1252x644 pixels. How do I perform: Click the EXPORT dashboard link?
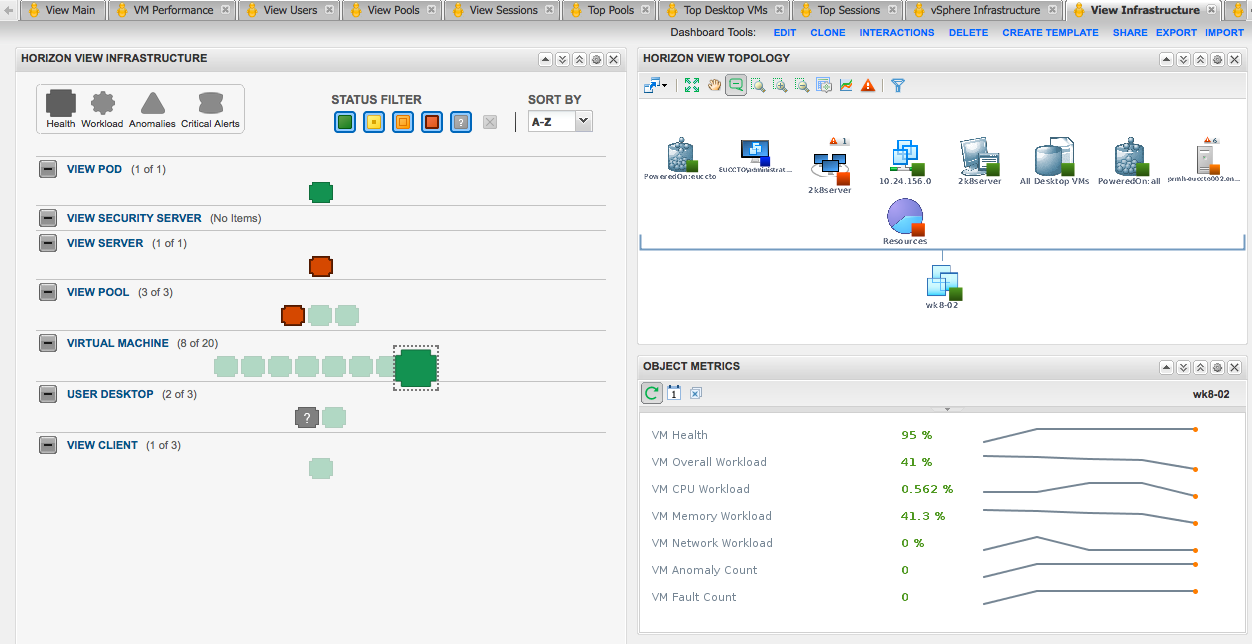(1176, 32)
